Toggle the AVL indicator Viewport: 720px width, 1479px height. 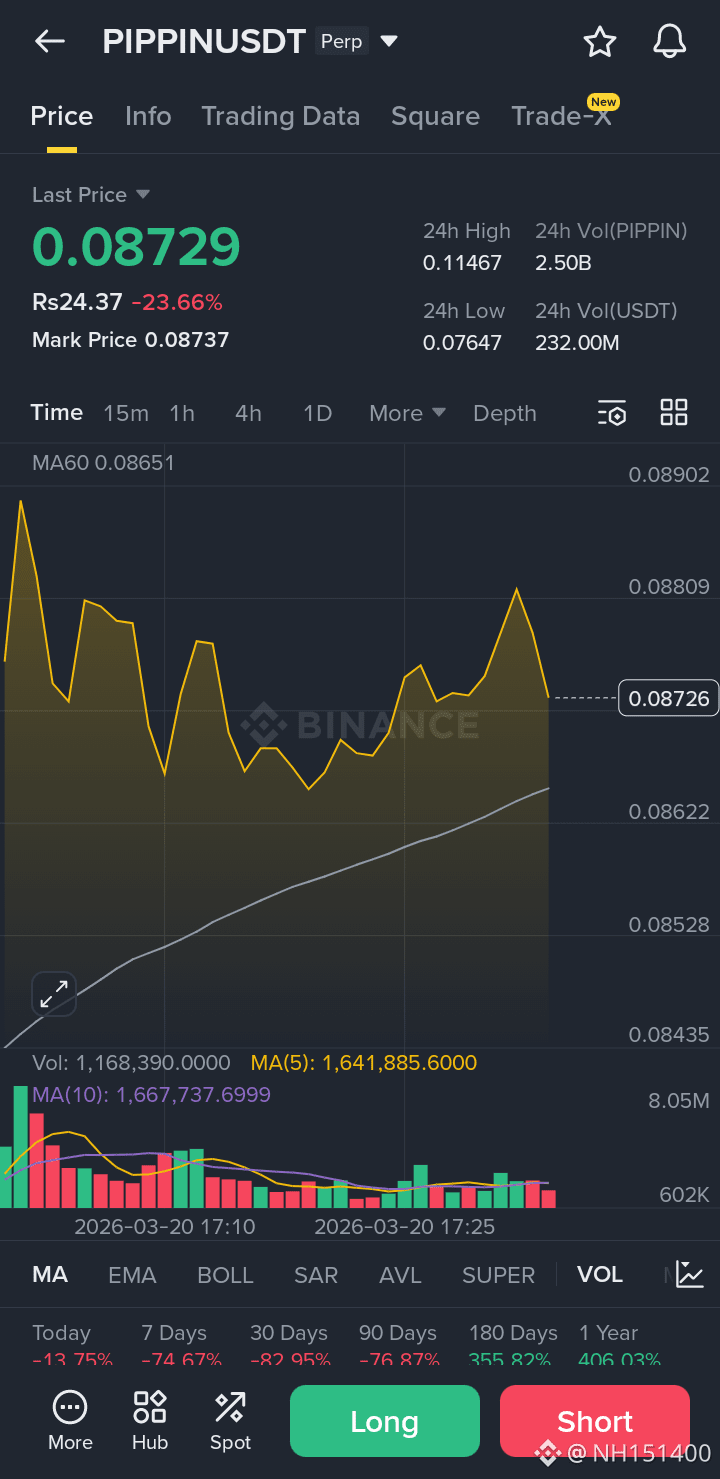[400, 1275]
